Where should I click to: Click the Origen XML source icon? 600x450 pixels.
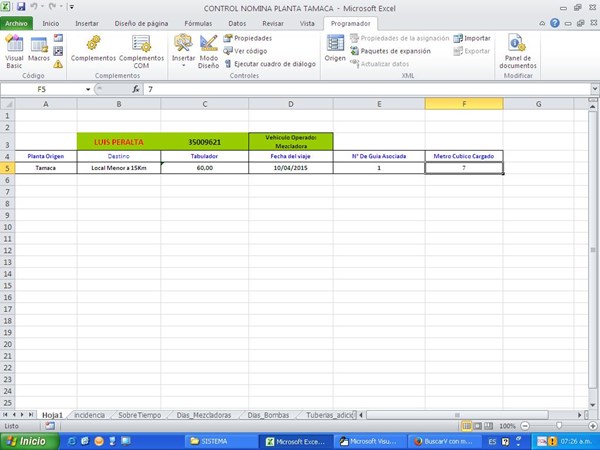point(335,48)
